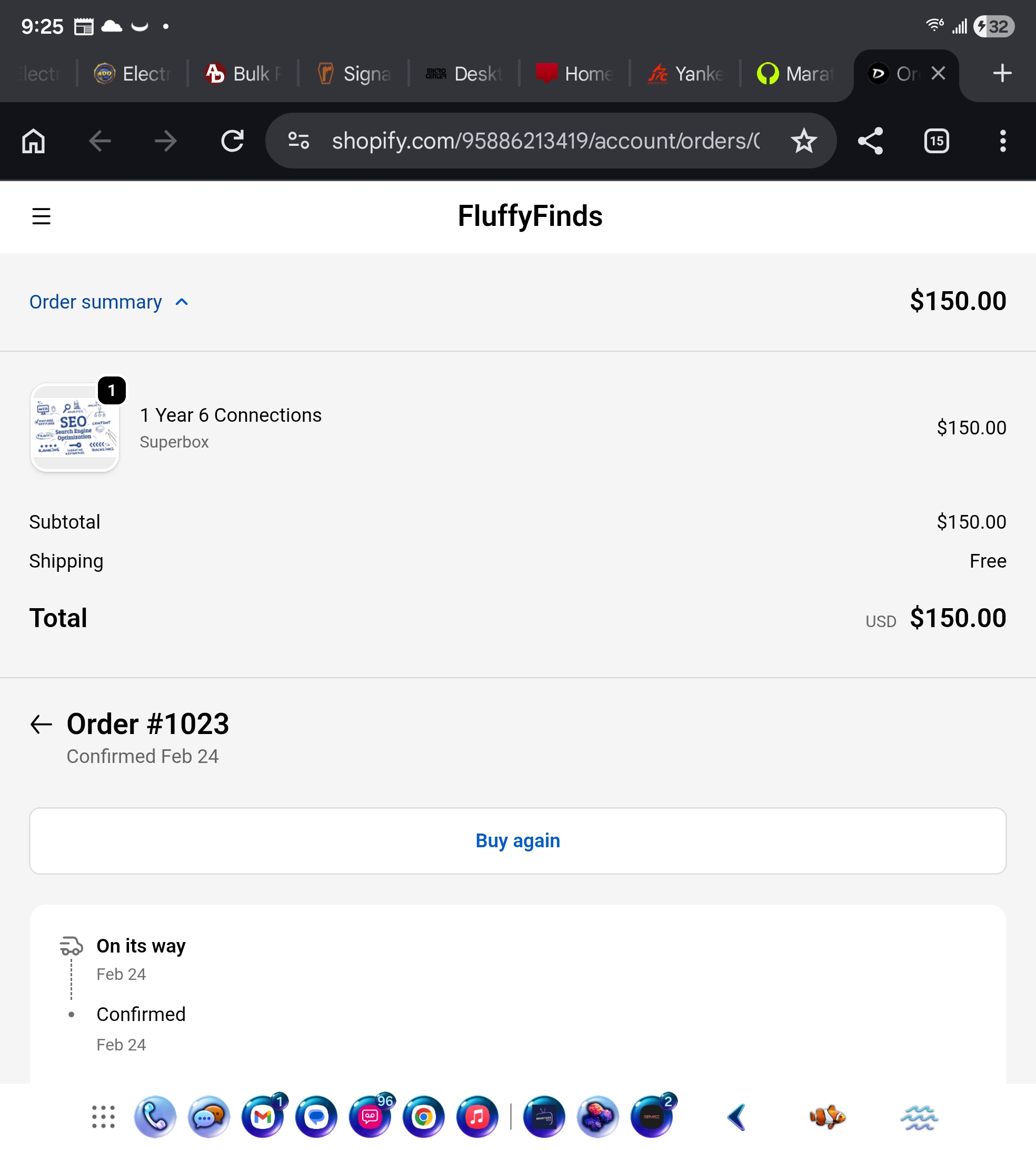Switch to the Yankee tab
Viewport: 1036px width, 1150px height.
point(686,73)
